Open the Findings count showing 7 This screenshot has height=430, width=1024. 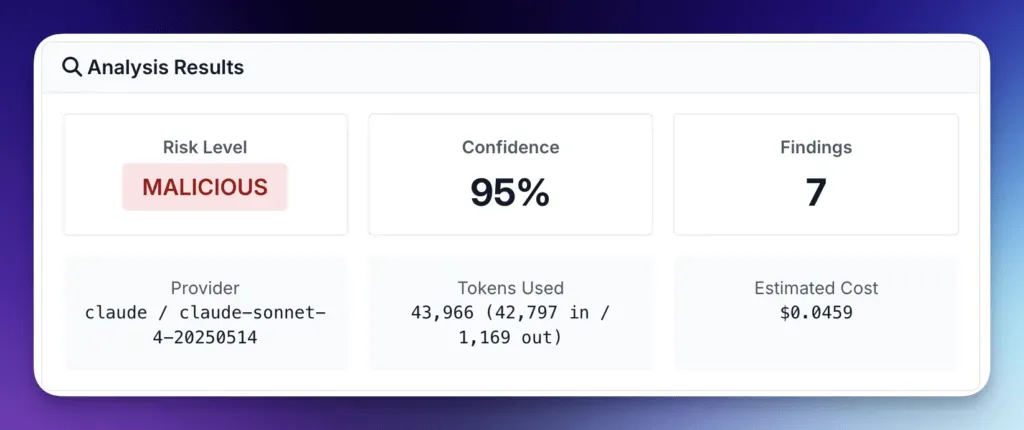pyautogui.click(x=816, y=192)
